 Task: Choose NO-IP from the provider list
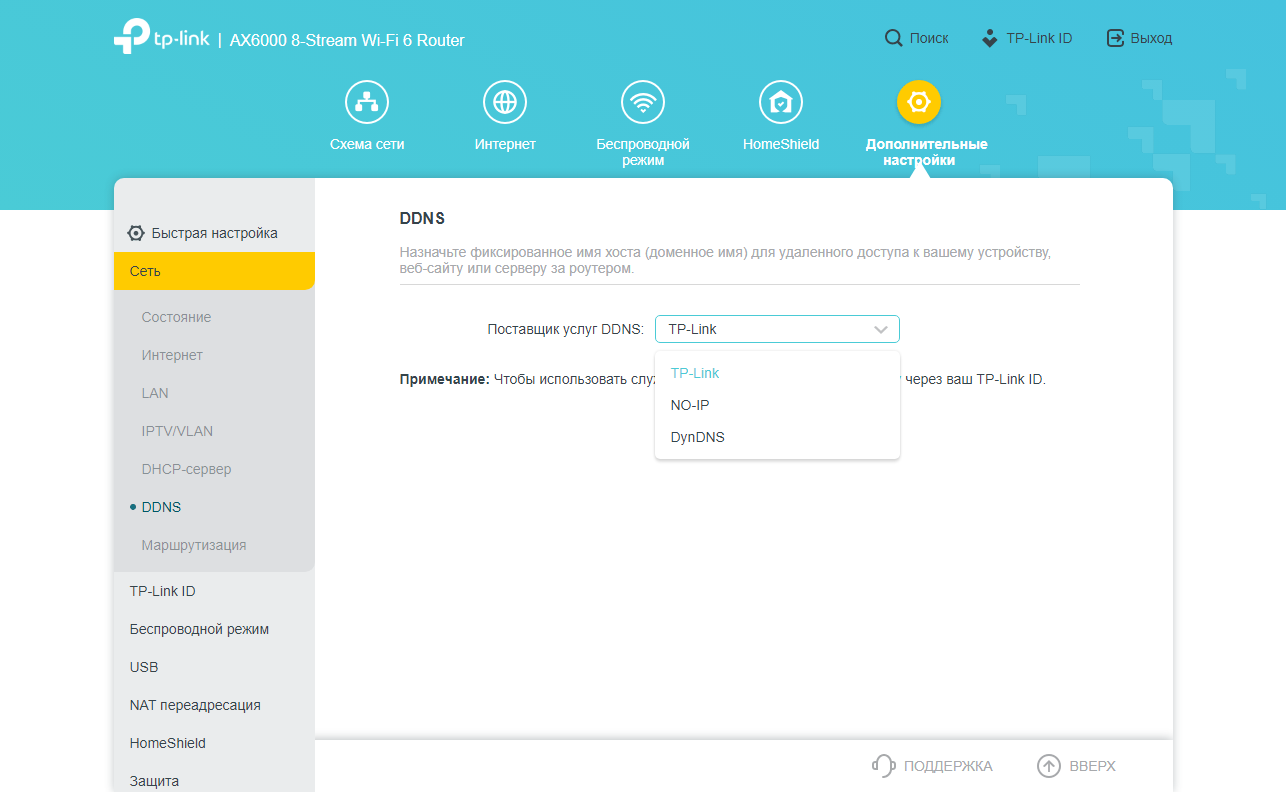(x=777, y=405)
